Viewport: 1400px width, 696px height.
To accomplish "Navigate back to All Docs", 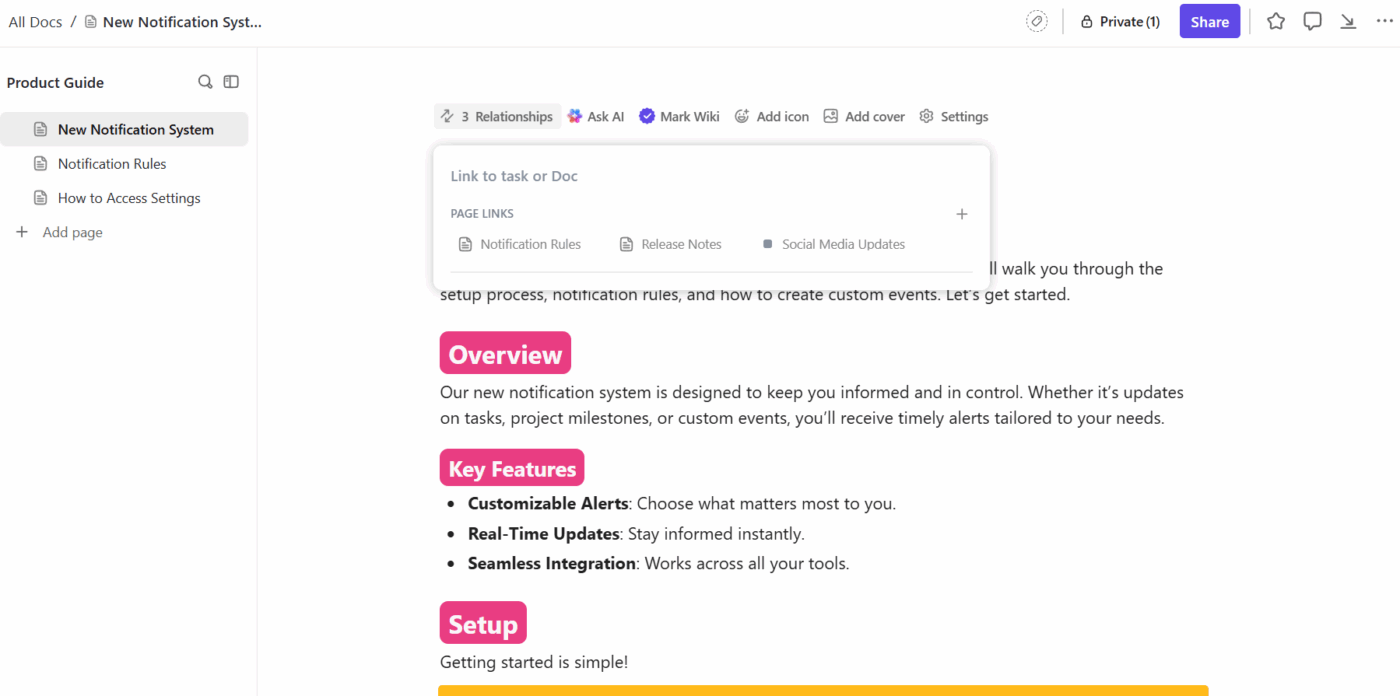I will (x=35, y=20).
